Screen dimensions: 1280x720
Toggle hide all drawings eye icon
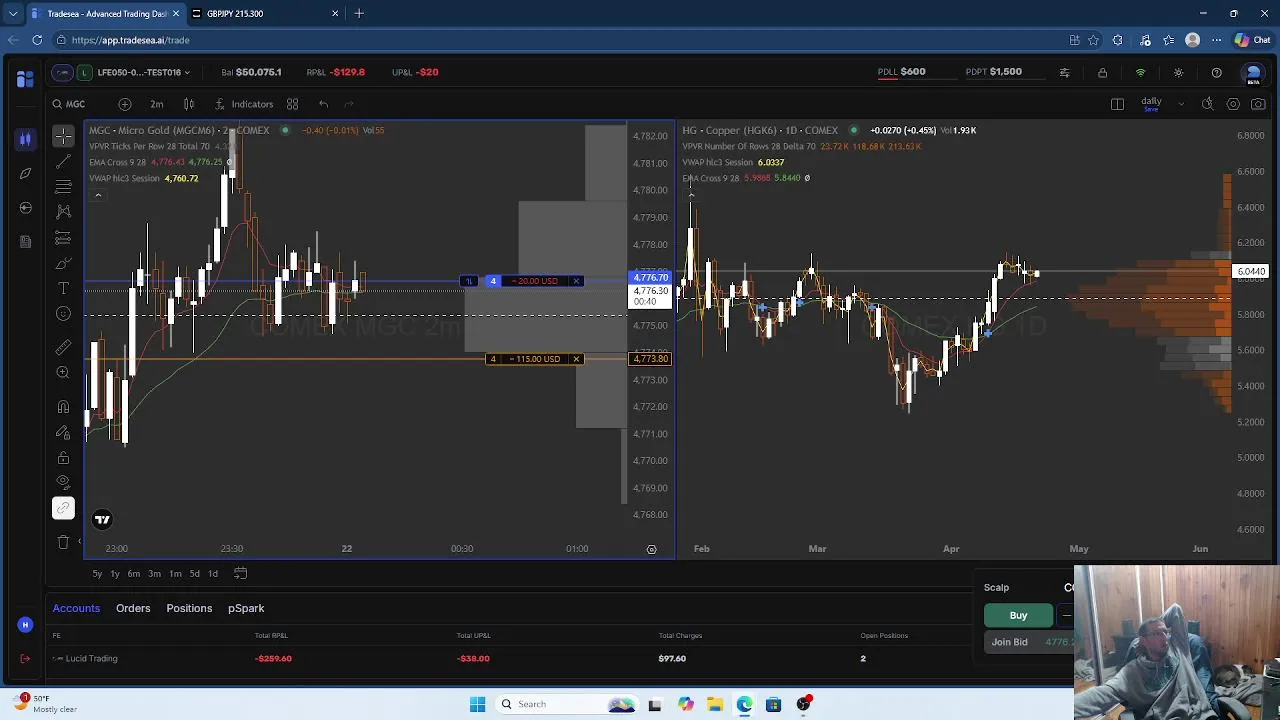(63, 483)
